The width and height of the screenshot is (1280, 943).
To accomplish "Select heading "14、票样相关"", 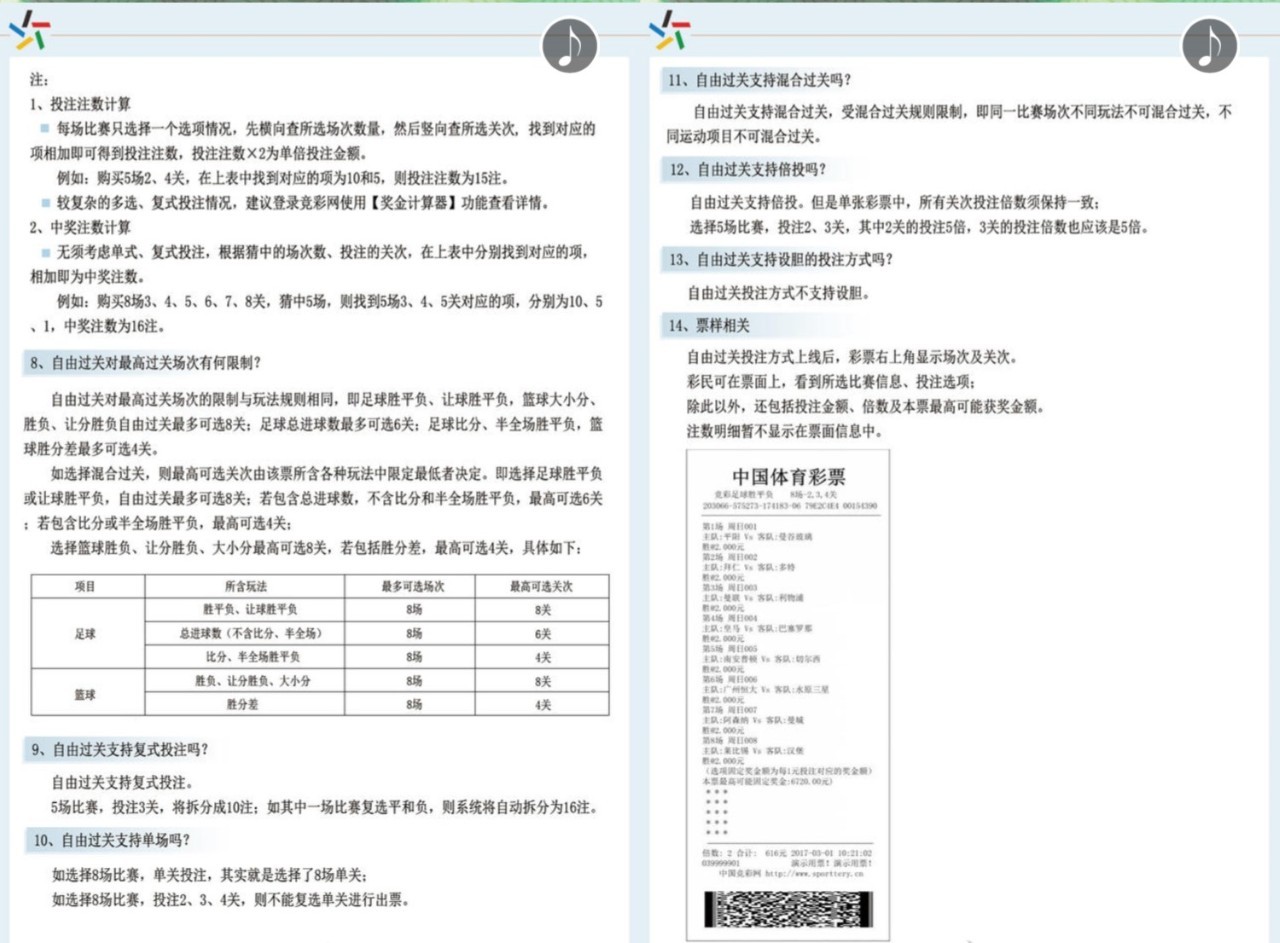I will (x=709, y=324).
